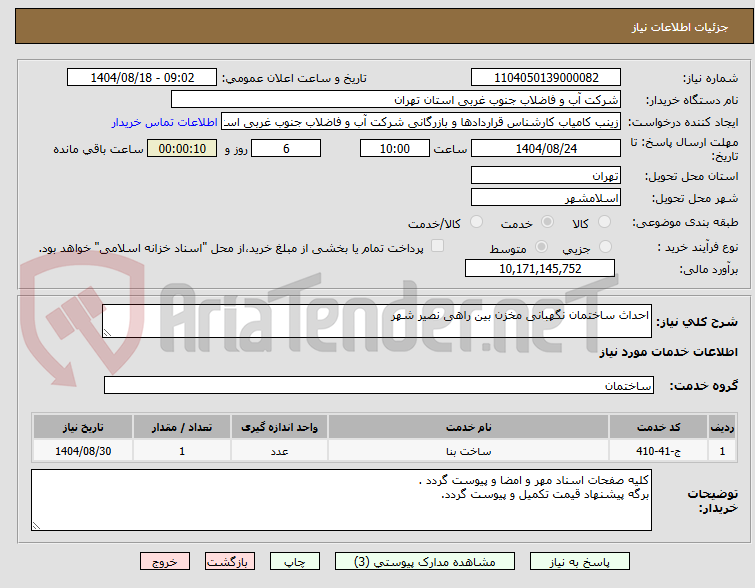Click the remaining time countdown 00:00:10
Screen dimensions: 755x588
tap(182, 148)
